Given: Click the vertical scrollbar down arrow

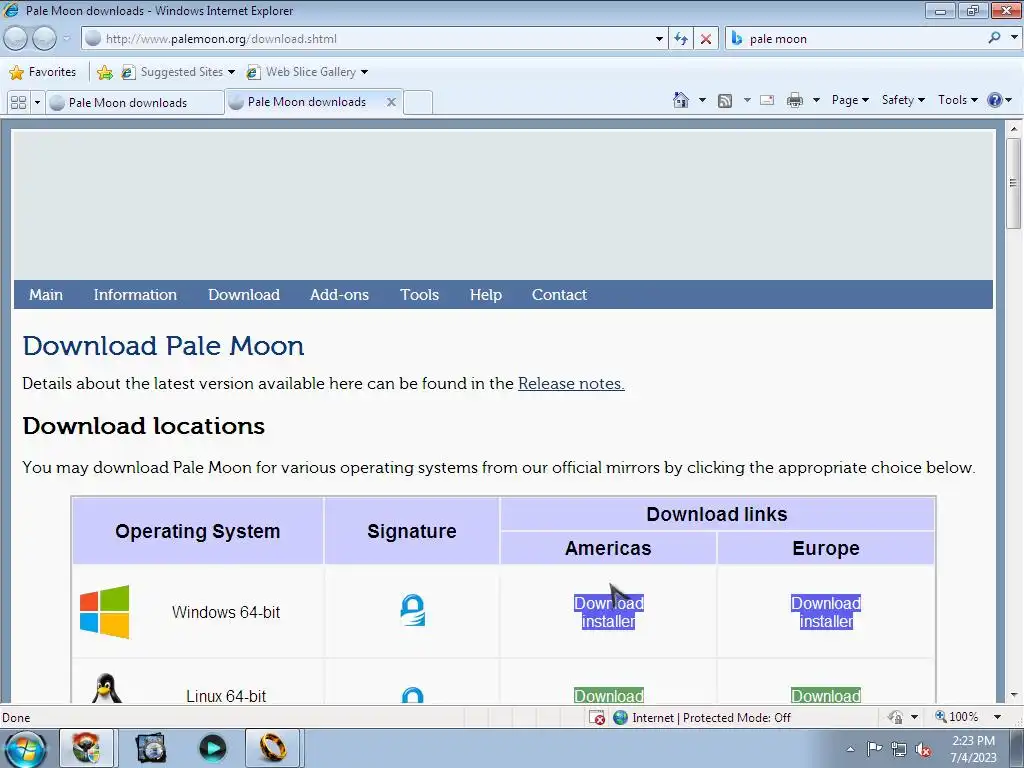Looking at the screenshot, I should coord(1014,695).
